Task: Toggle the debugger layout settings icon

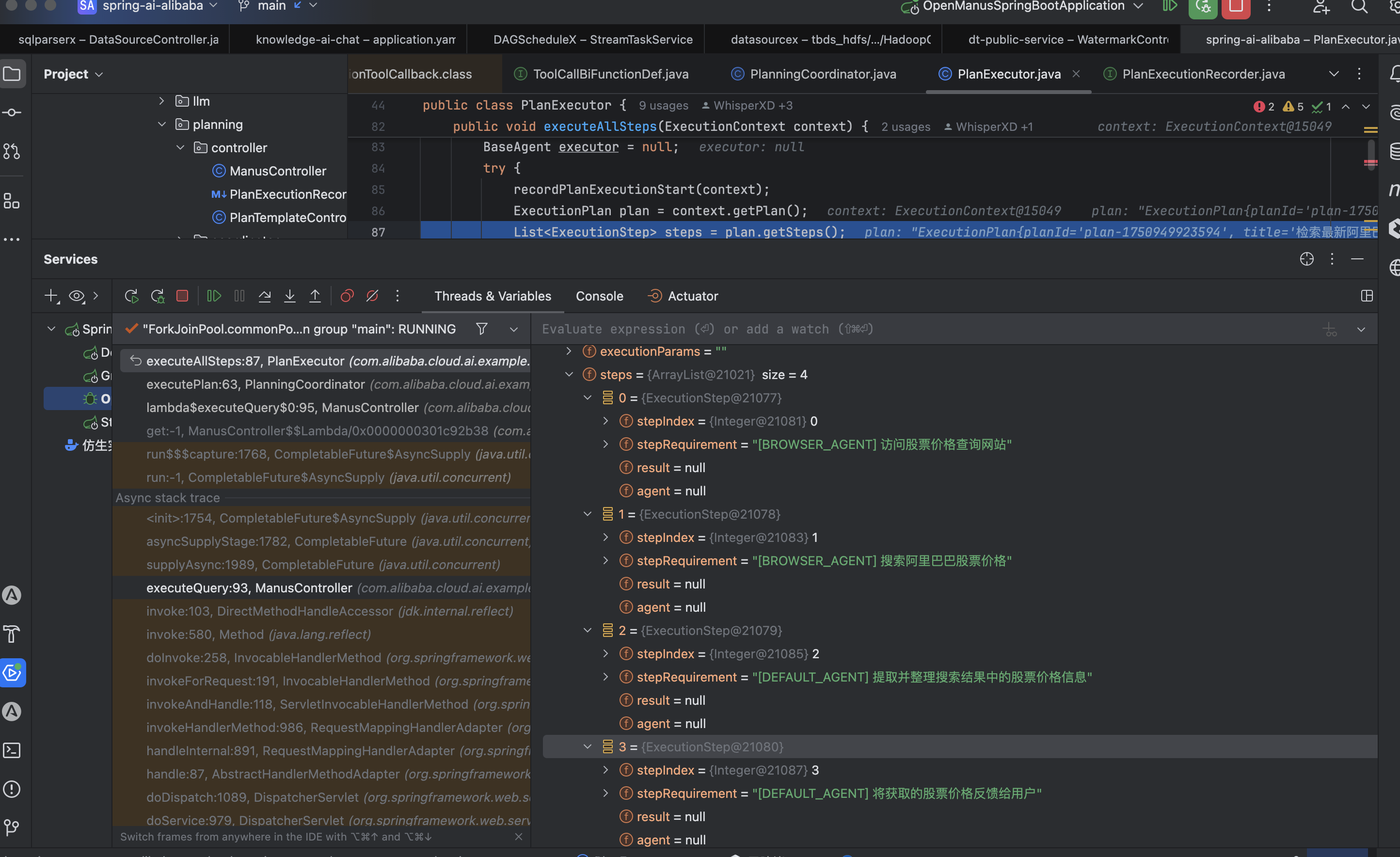Action: pyautogui.click(x=1367, y=296)
